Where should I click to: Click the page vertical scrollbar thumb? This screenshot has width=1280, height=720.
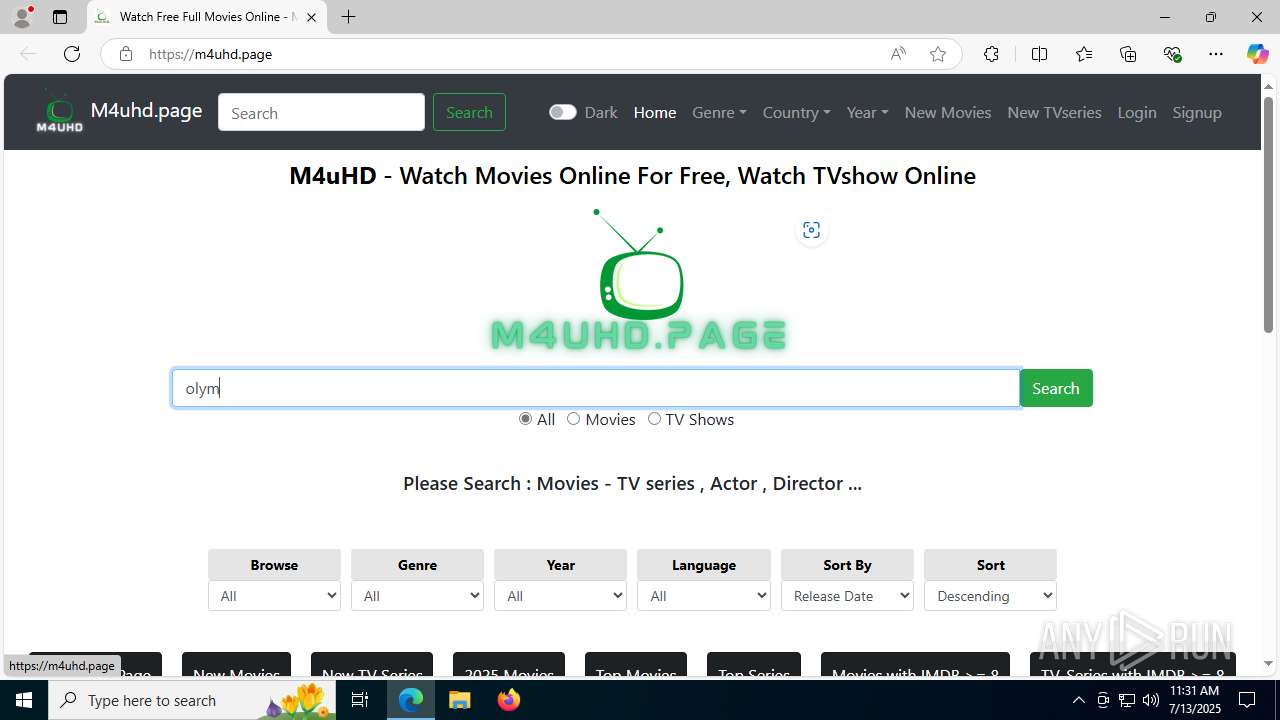[x=1269, y=215]
